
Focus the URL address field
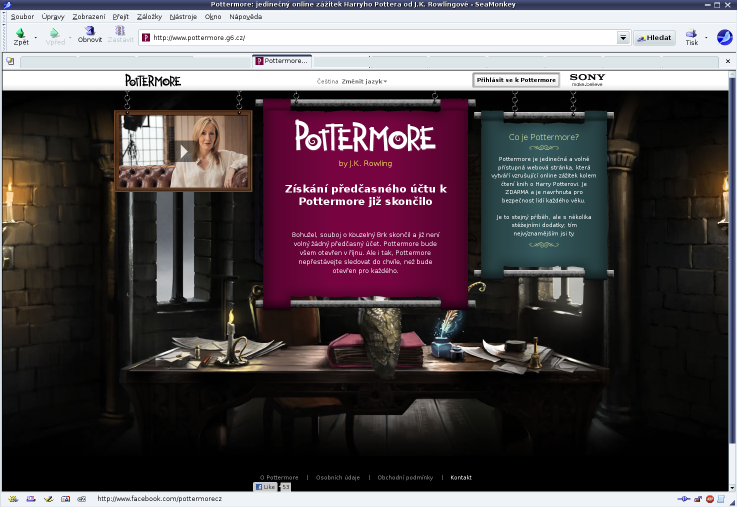click(x=383, y=38)
